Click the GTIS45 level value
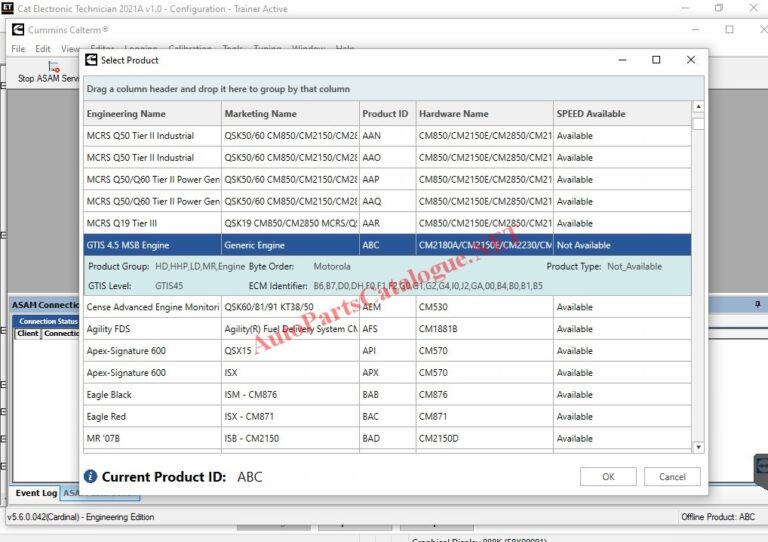 pyautogui.click(x=169, y=285)
